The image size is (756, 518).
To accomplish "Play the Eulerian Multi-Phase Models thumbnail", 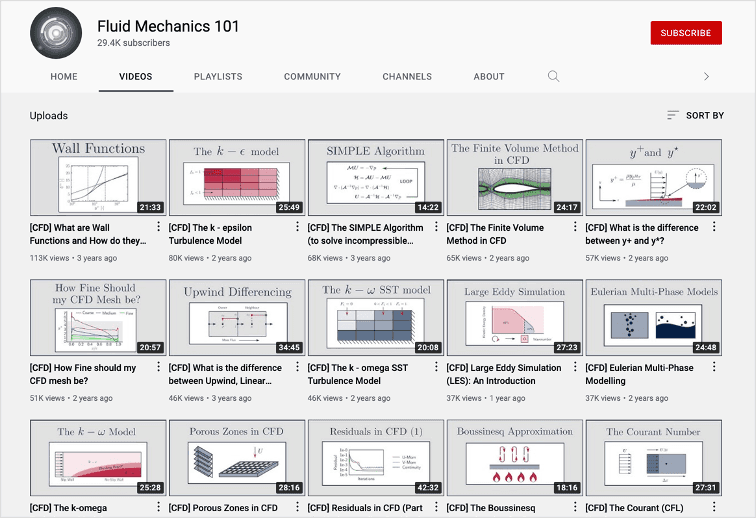I will coord(653,317).
